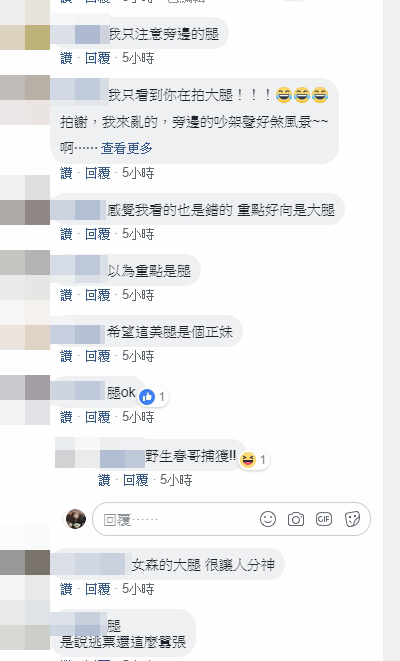This screenshot has height=661, width=400.
Task: Focus the 回覆 reply input field
Action: (x=177, y=519)
